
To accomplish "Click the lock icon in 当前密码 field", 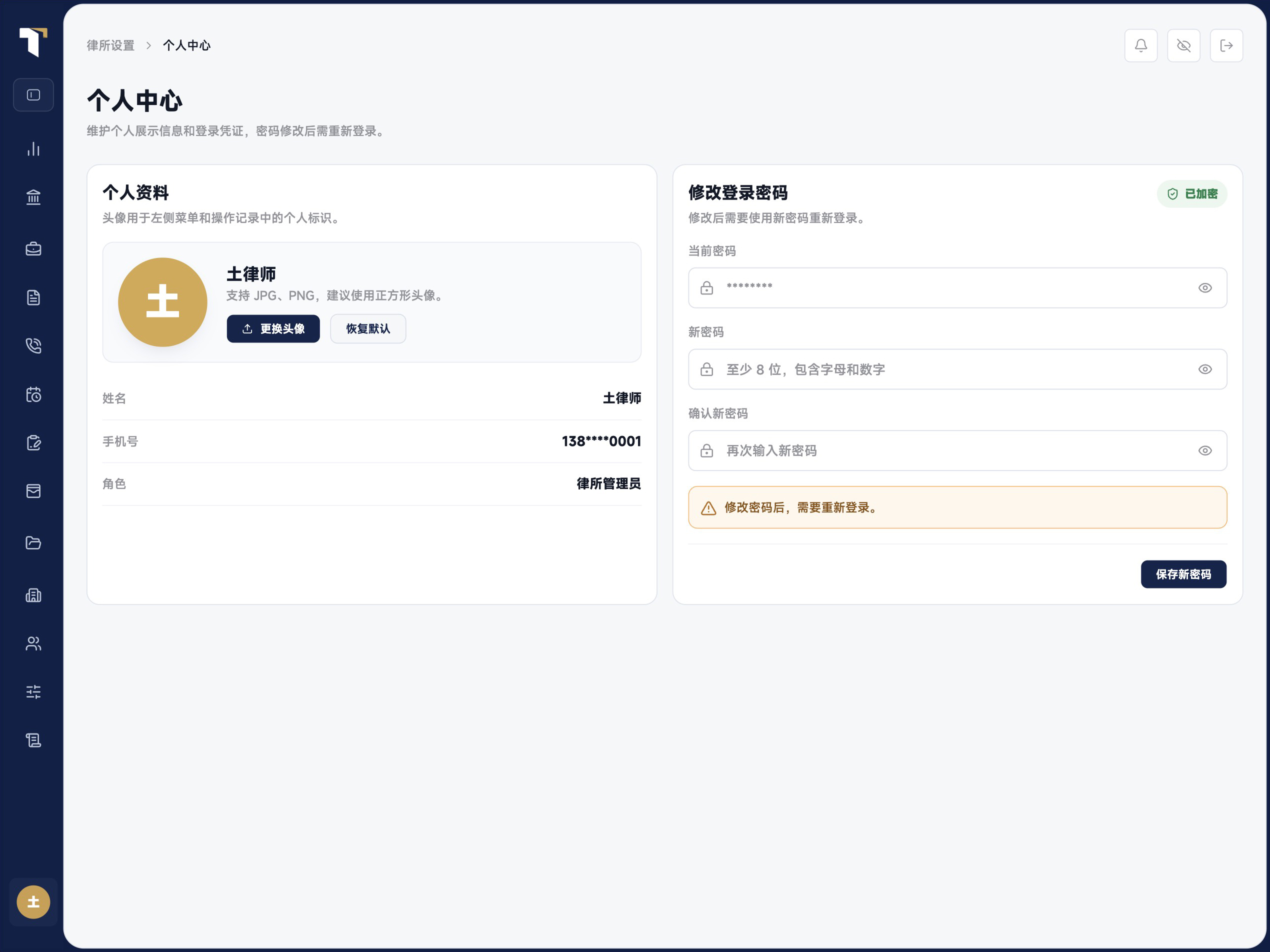I will click(x=707, y=287).
